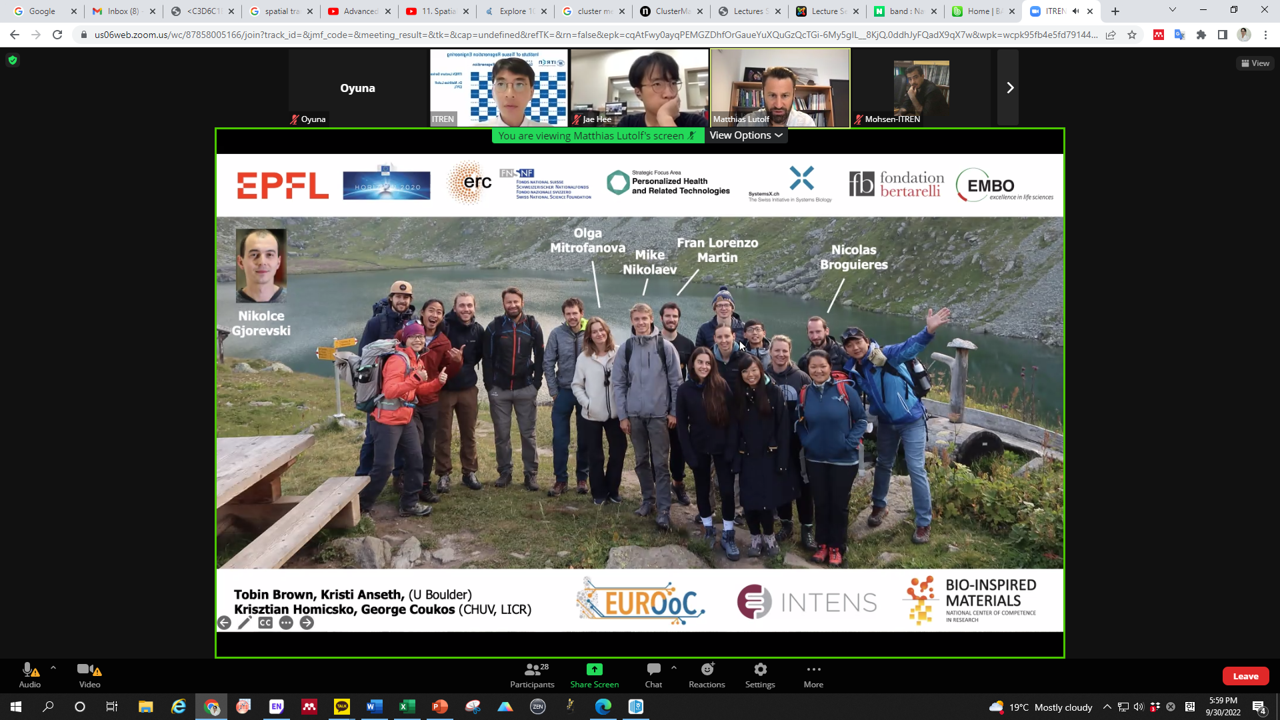
Task: Click the red Leave button
Action: pyautogui.click(x=1245, y=676)
